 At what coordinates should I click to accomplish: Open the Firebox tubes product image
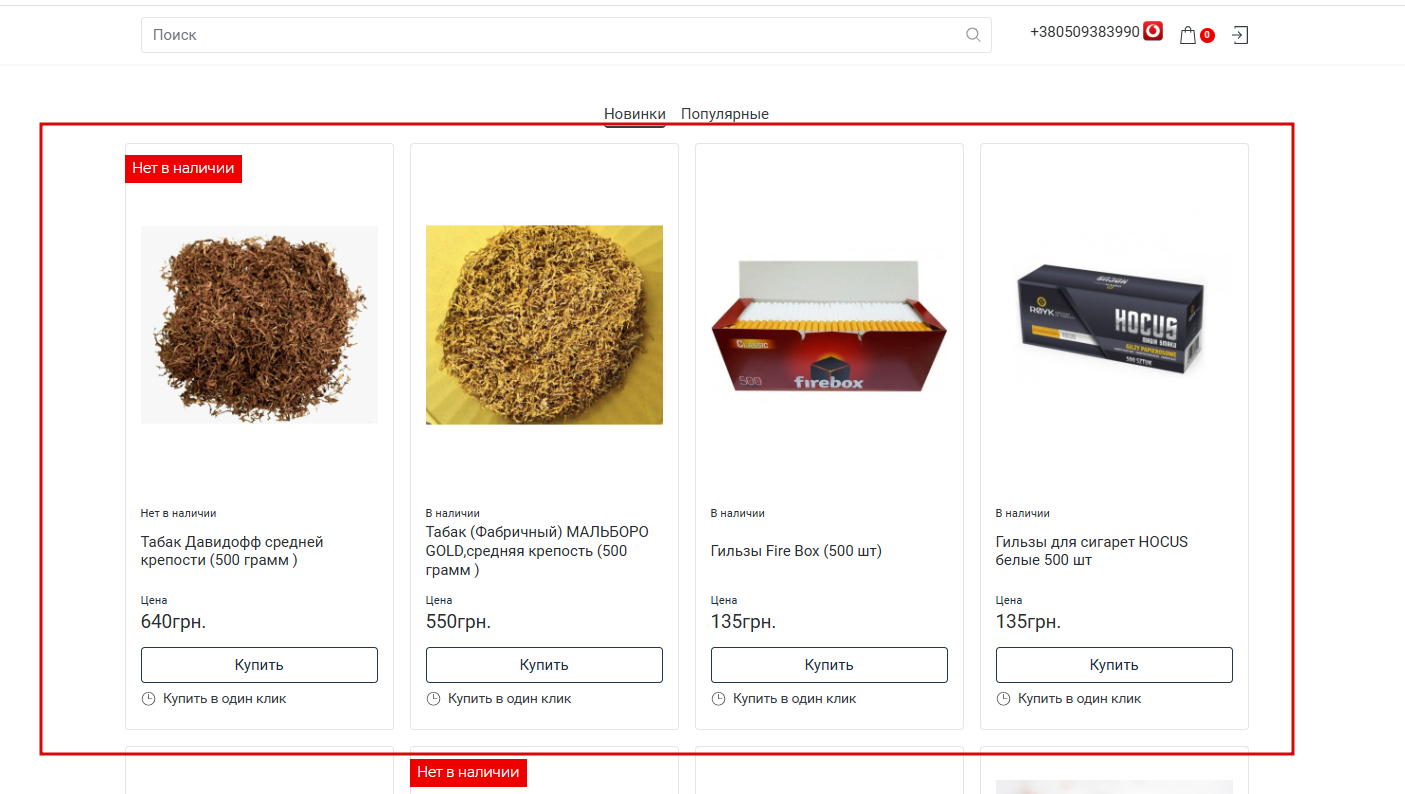[x=829, y=326]
